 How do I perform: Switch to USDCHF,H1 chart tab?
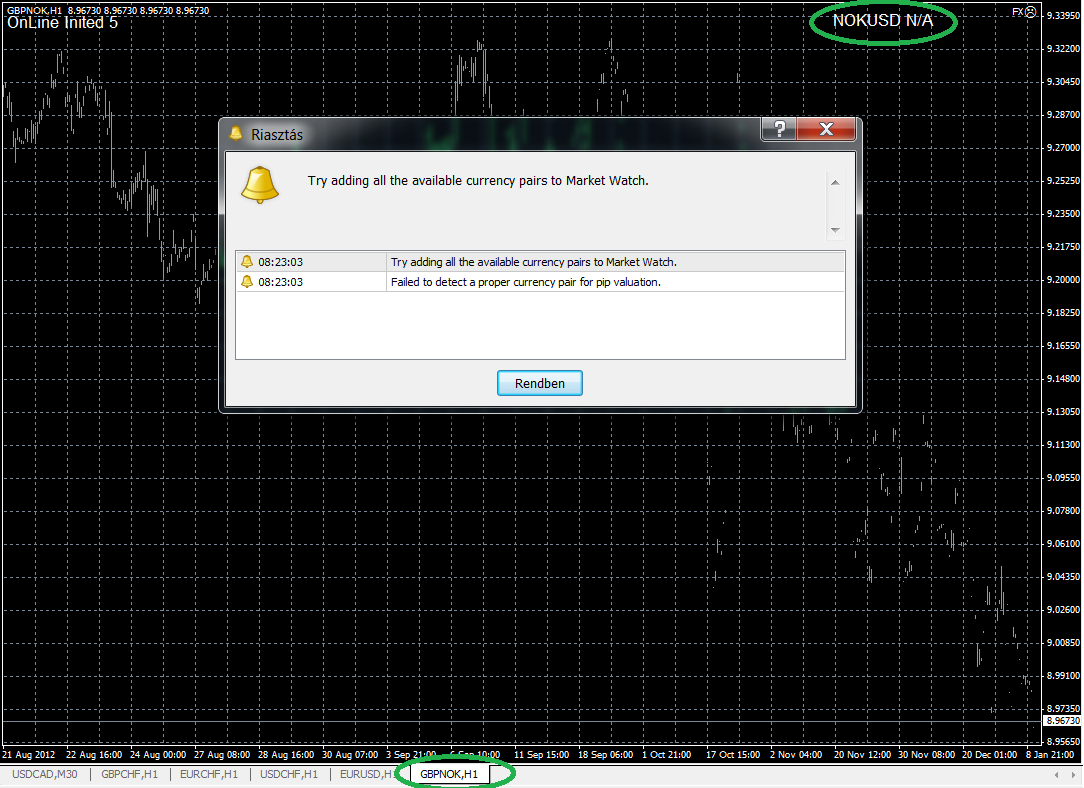point(289,774)
